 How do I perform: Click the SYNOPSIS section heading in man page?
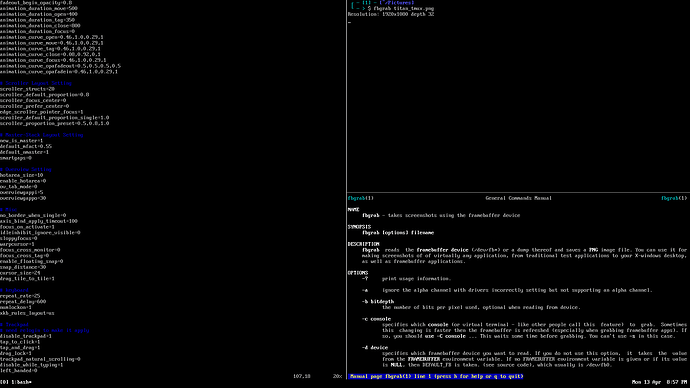coord(359,227)
